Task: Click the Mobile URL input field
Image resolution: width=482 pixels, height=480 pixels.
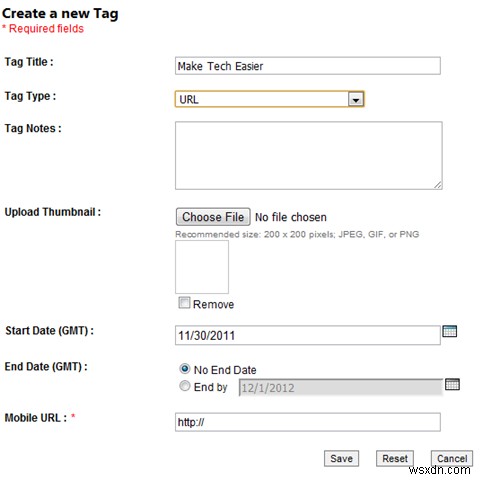Action: coord(308,422)
